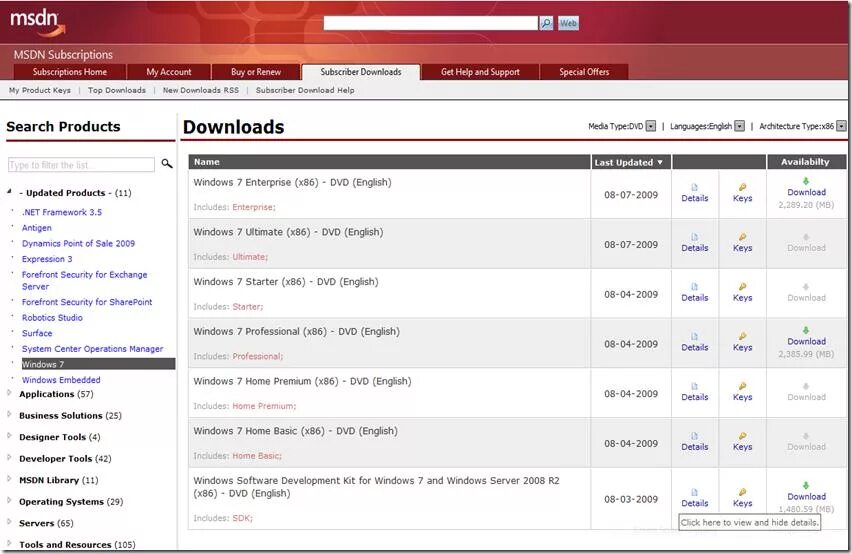View Keys for Windows 7 Enterprise
Image resolution: width=852 pixels, height=554 pixels.
(742, 193)
